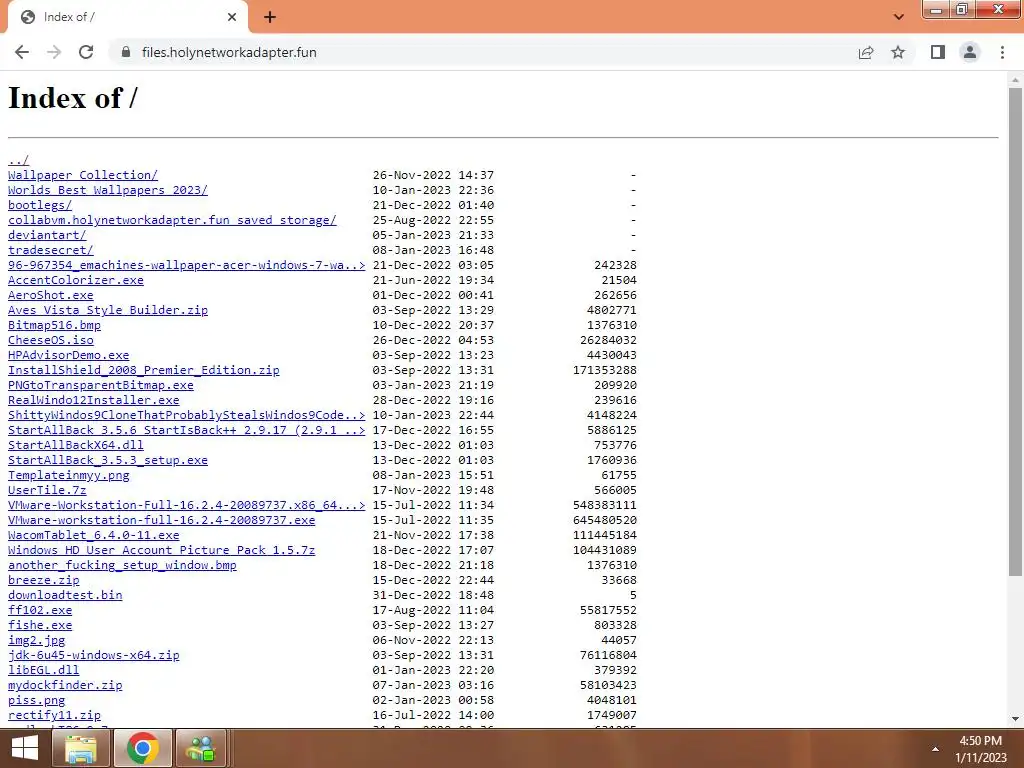Expand the tab search dropdown
Screen dimensions: 1024x768
(899, 17)
